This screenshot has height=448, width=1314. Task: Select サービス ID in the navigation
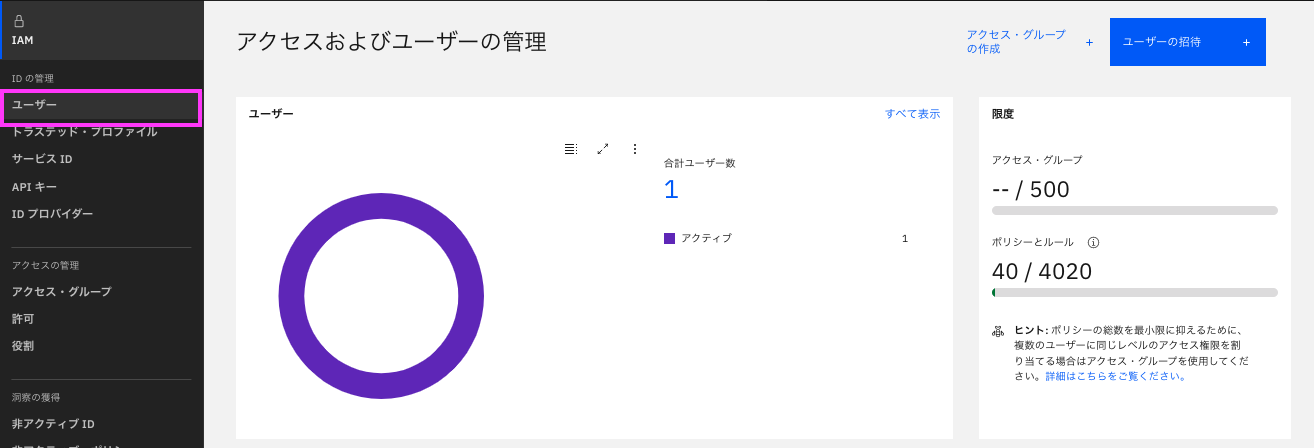pos(42,159)
